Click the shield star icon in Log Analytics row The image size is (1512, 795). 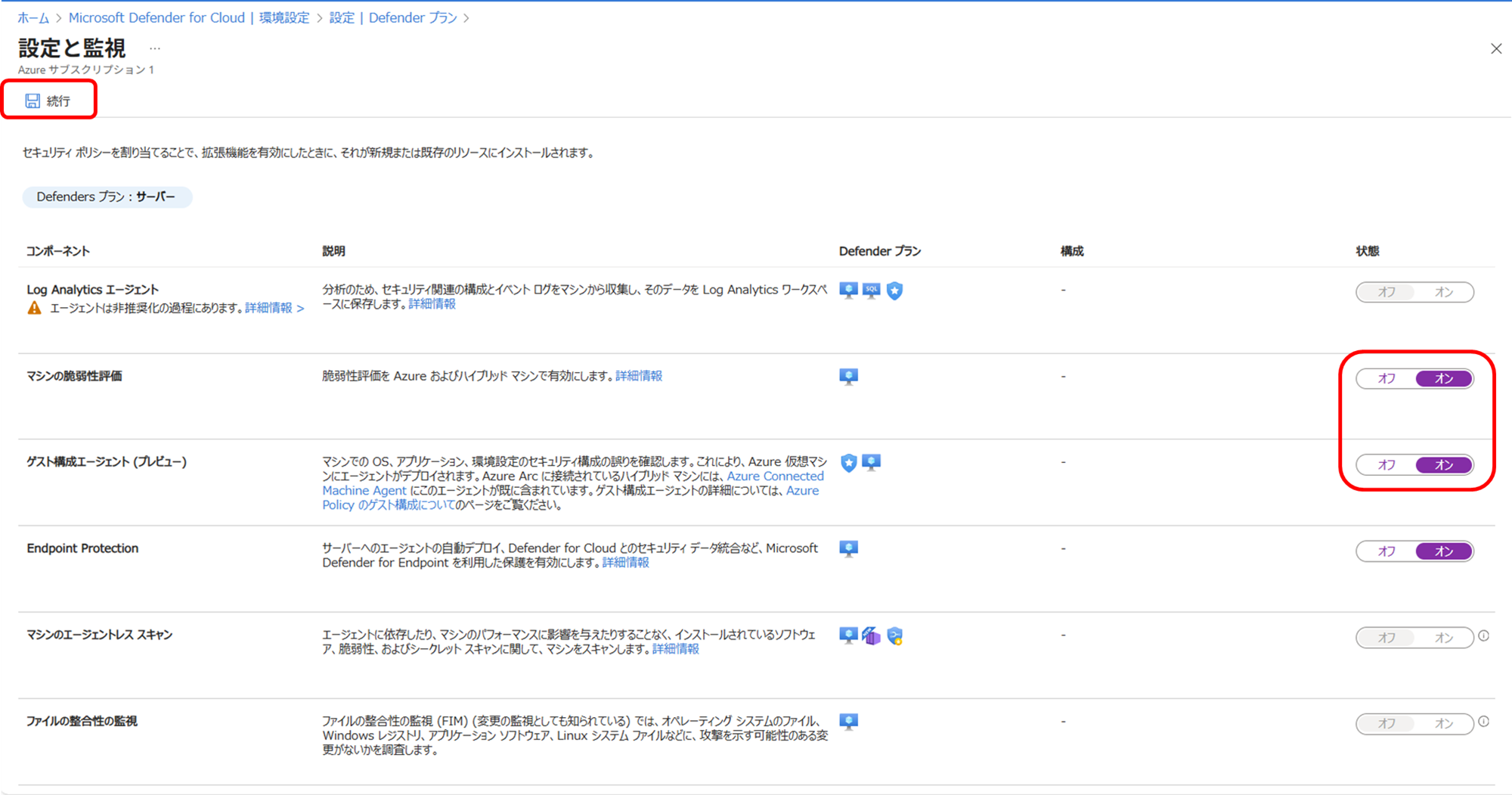tap(894, 290)
